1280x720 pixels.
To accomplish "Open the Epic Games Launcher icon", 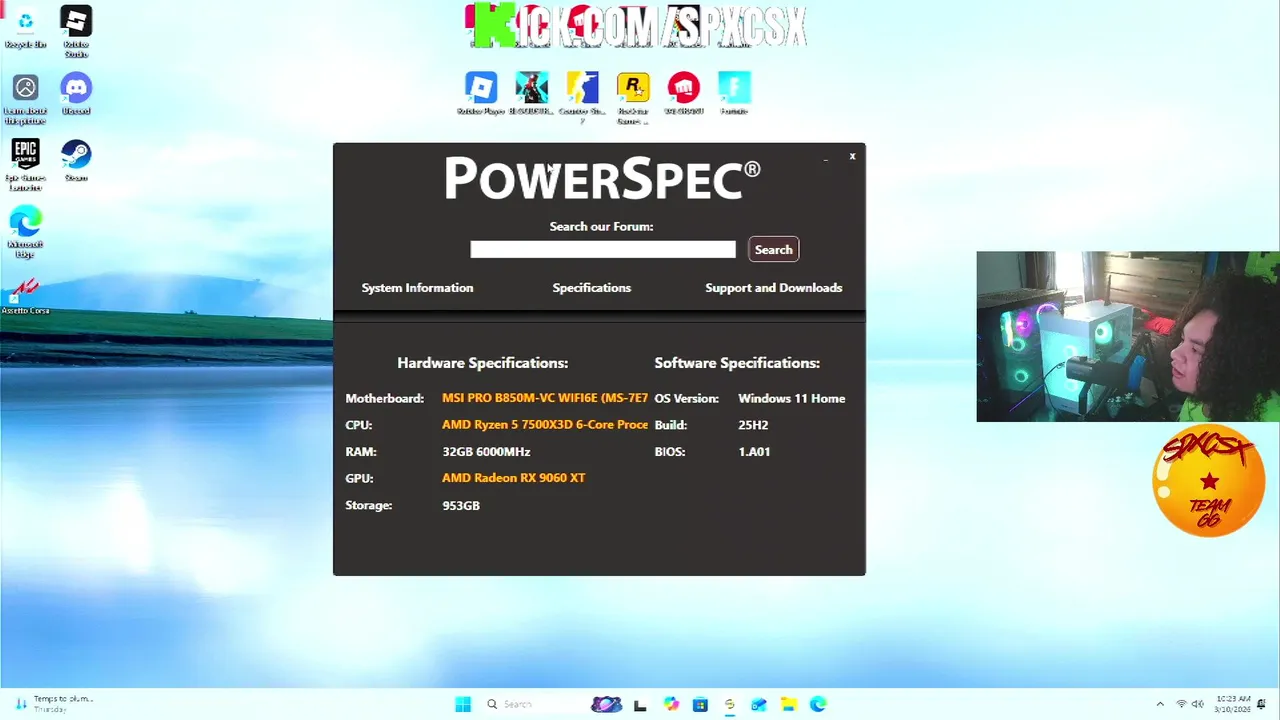I will (25, 164).
